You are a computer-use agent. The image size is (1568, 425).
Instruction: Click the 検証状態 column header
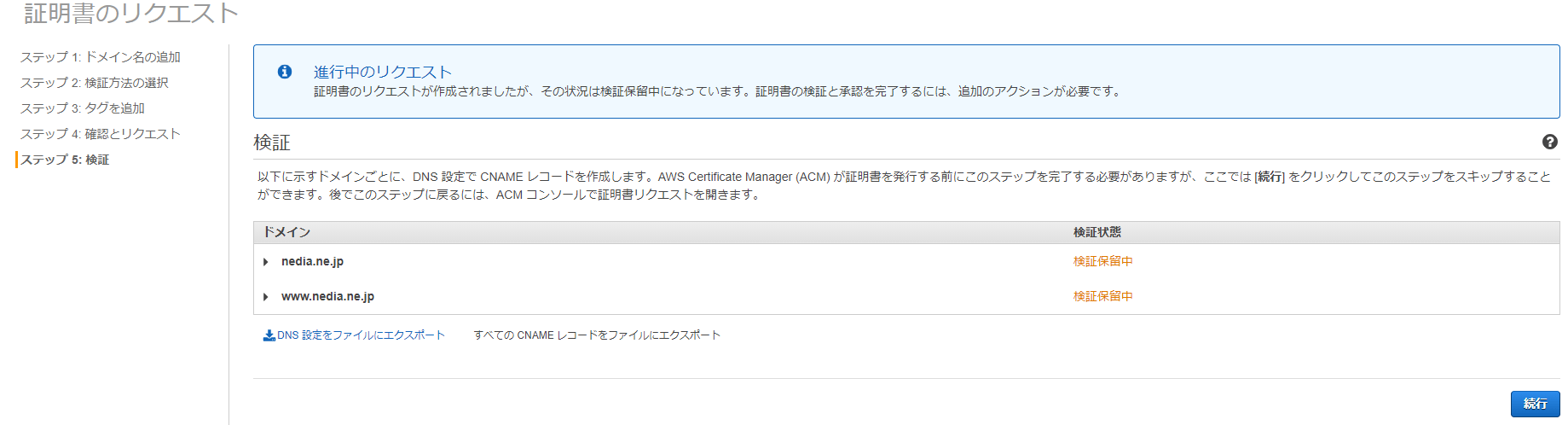pos(1096,232)
